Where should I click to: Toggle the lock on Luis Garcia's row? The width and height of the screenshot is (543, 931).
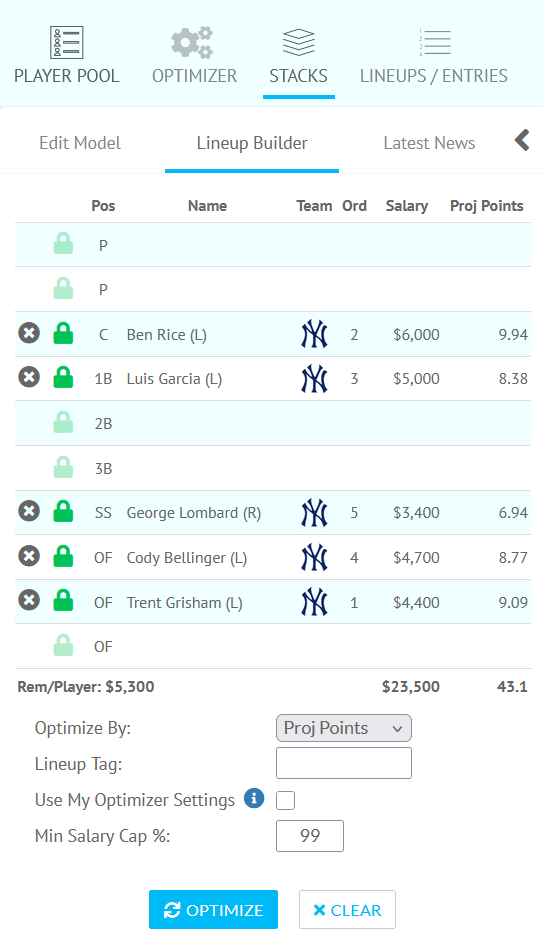pyautogui.click(x=63, y=378)
